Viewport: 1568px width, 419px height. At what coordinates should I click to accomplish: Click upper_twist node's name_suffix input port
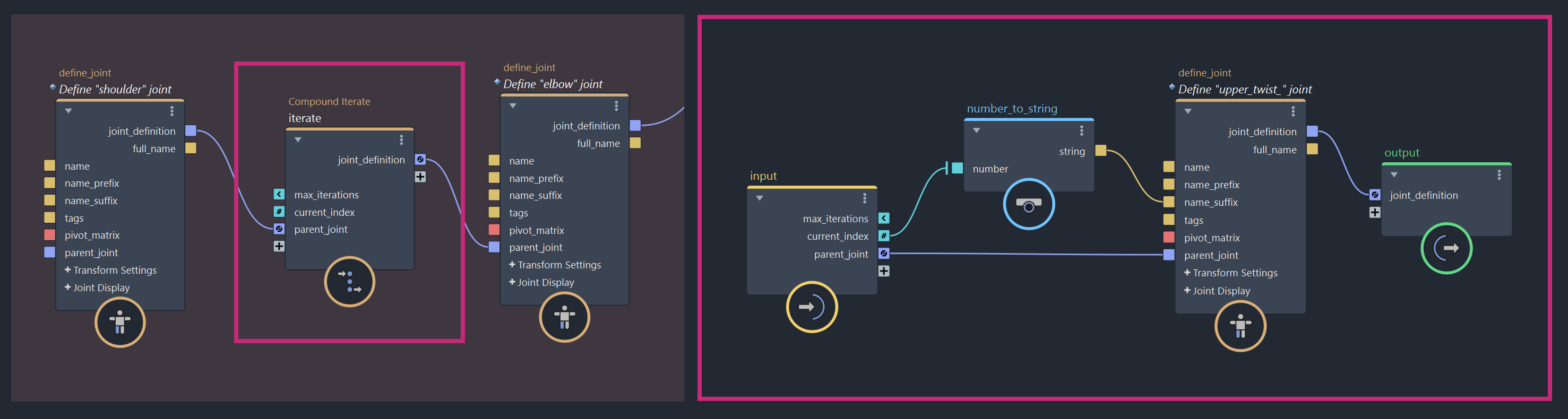coord(1169,202)
